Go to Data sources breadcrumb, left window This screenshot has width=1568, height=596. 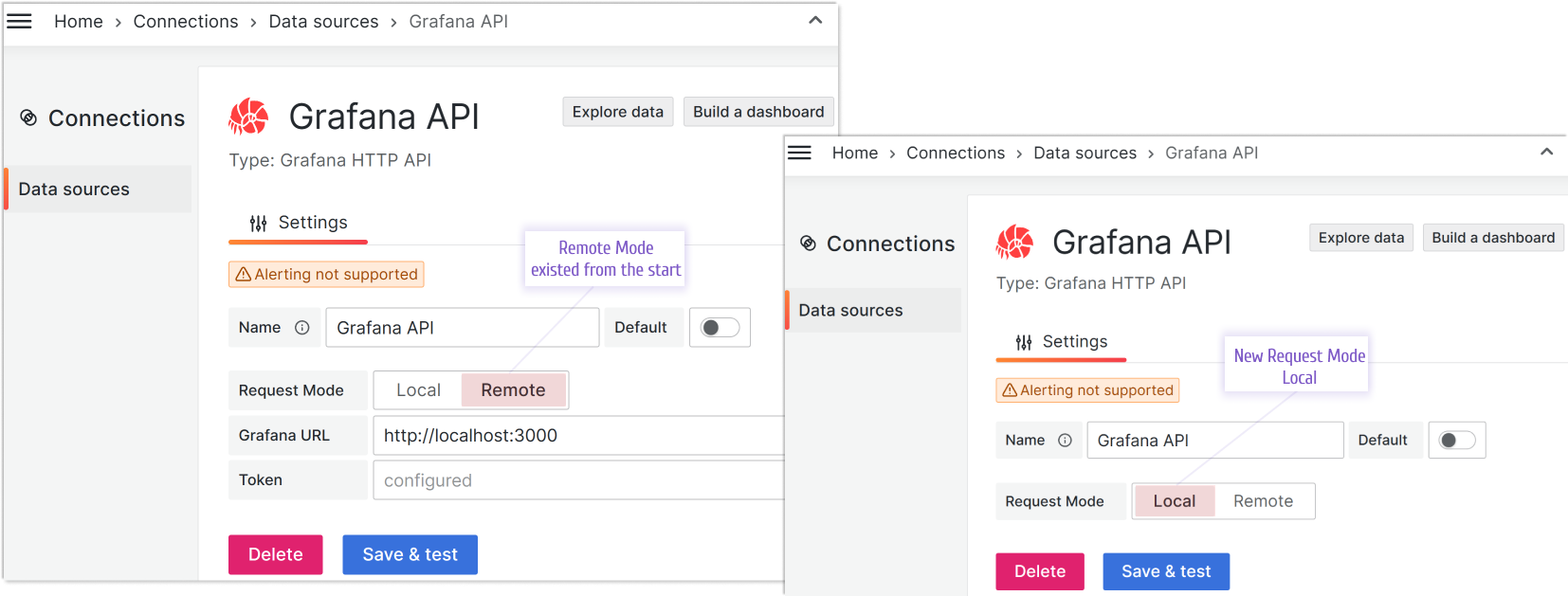pyautogui.click(x=323, y=22)
